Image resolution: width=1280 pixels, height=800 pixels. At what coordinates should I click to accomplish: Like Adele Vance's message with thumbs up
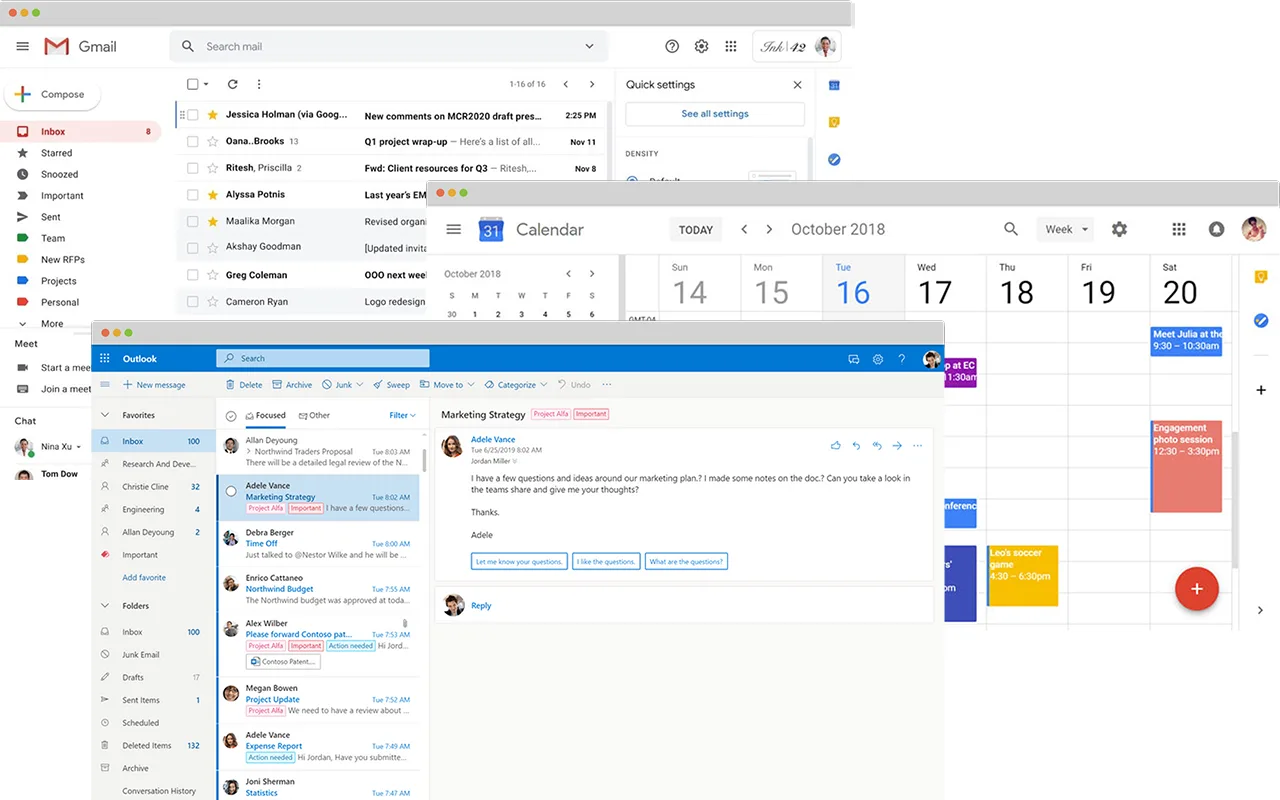tap(836, 446)
